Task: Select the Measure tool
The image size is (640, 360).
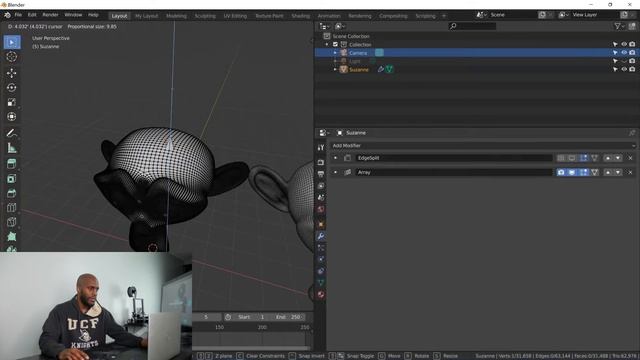Action: coord(12,148)
